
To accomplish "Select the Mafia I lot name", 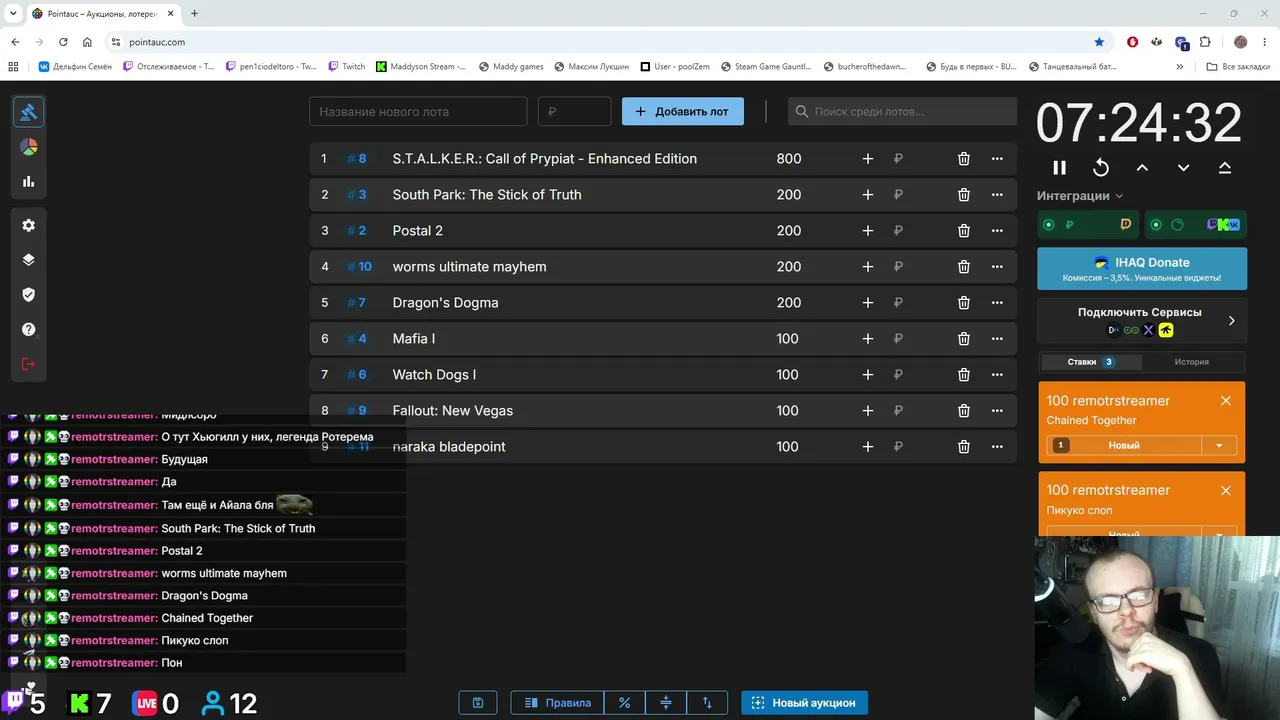I will [414, 339].
